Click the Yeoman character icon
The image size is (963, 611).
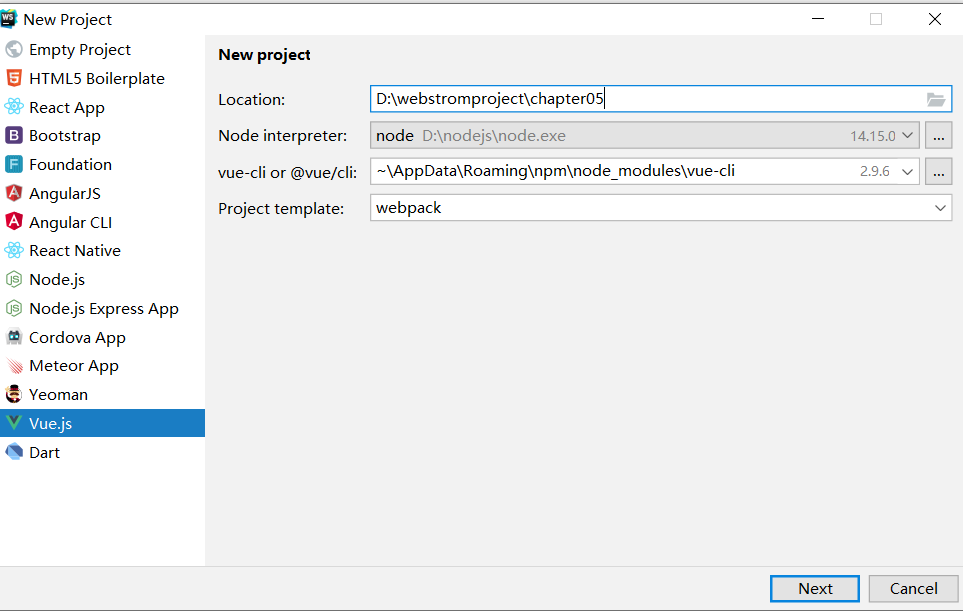(x=14, y=395)
